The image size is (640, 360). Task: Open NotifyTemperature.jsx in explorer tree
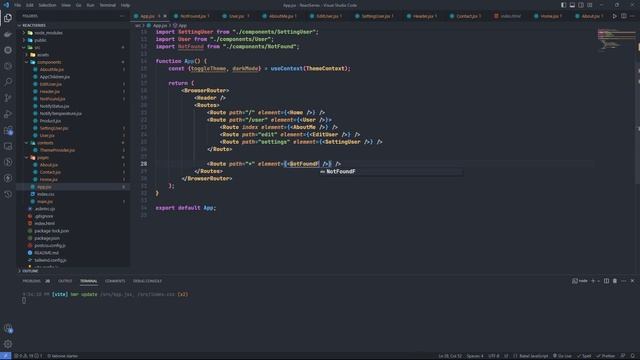pyautogui.click(x=60, y=113)
